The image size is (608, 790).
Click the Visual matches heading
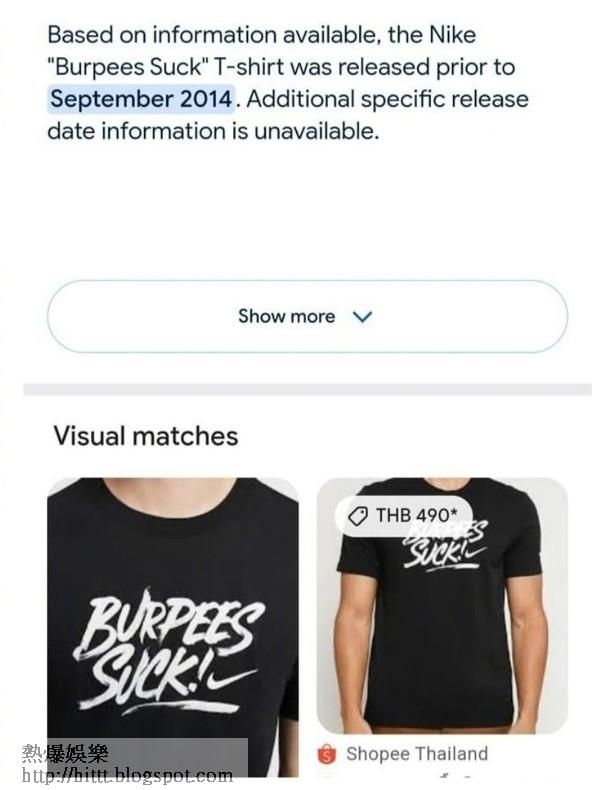(x=146, y=436)
